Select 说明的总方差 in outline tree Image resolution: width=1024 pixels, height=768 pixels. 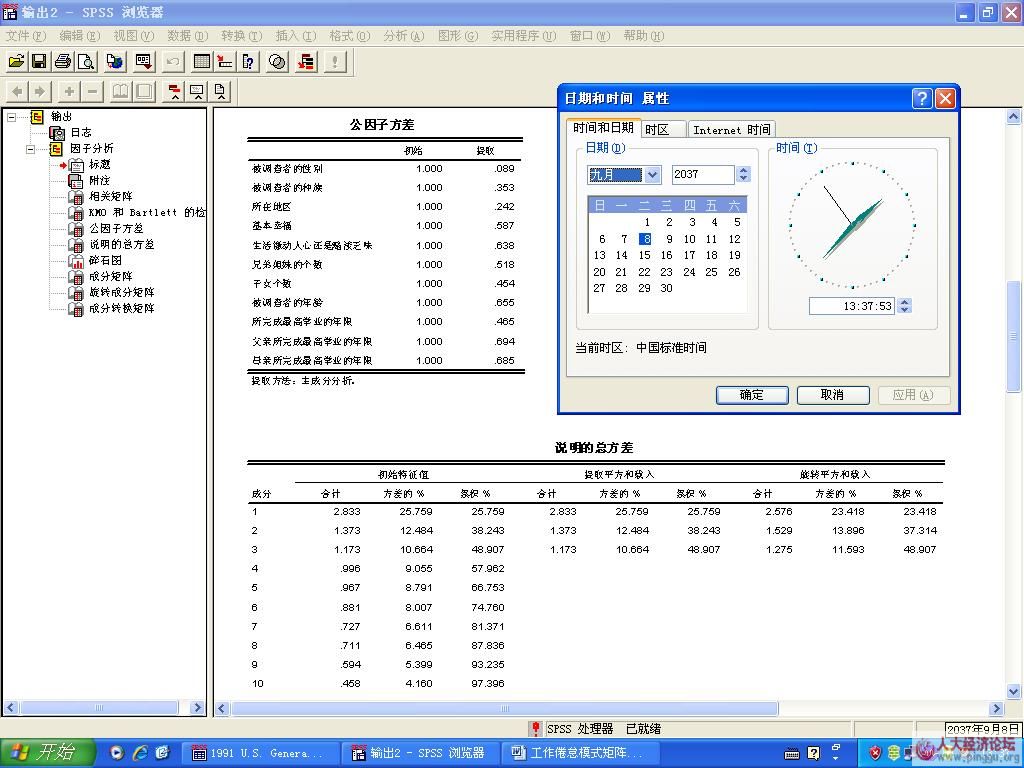(x=121, y=244)
